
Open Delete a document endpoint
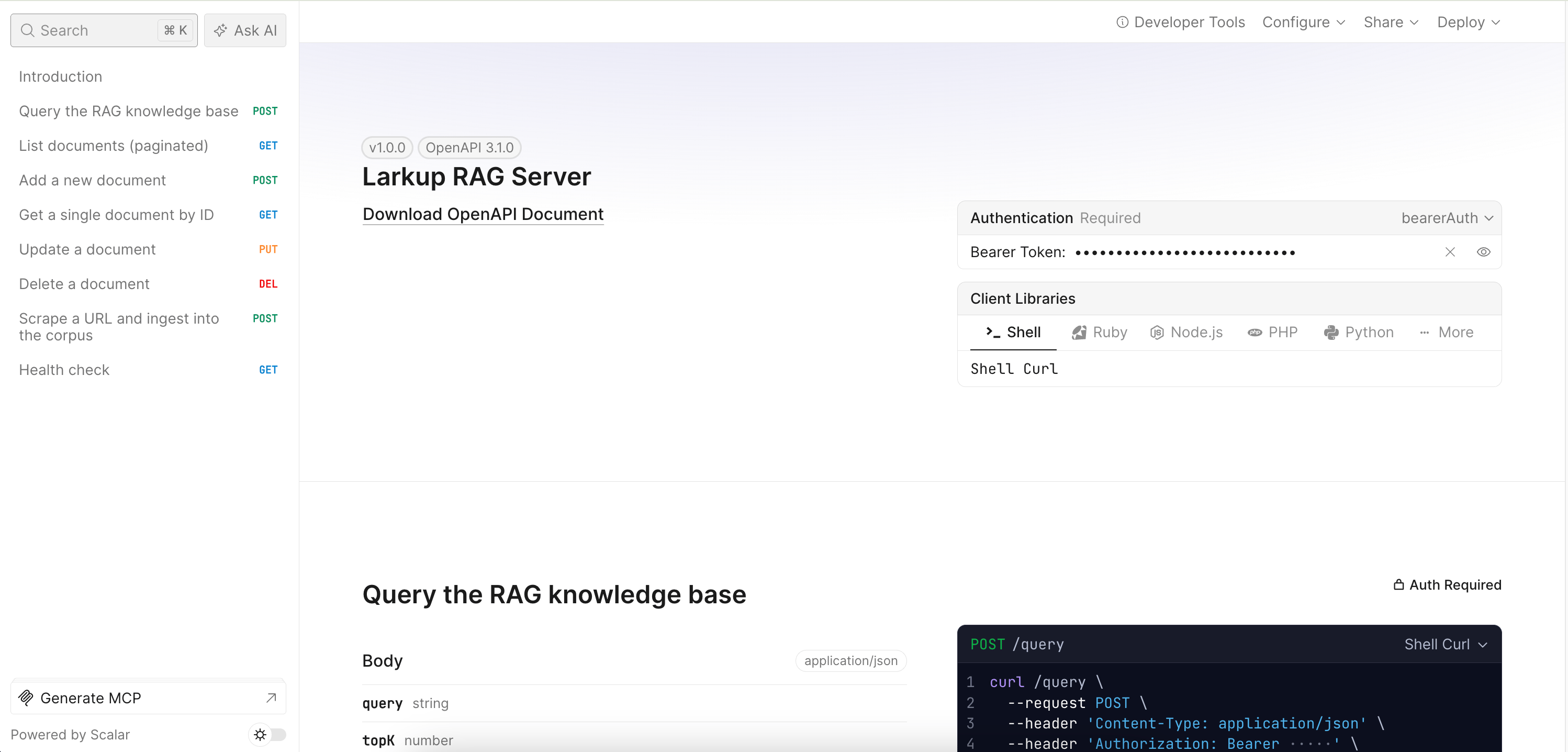pyautogui.click(x=148, y=284)
